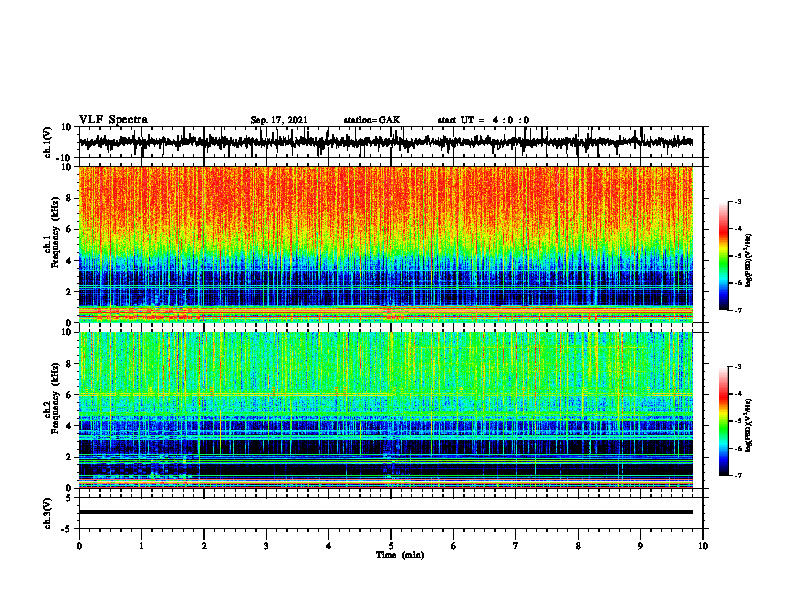Image resolution: width=792 pixels, height=612 pixels.
Task: Click the '2' kHz tick on ch.1 spectrogram
Action: click(x=69, y=291)
